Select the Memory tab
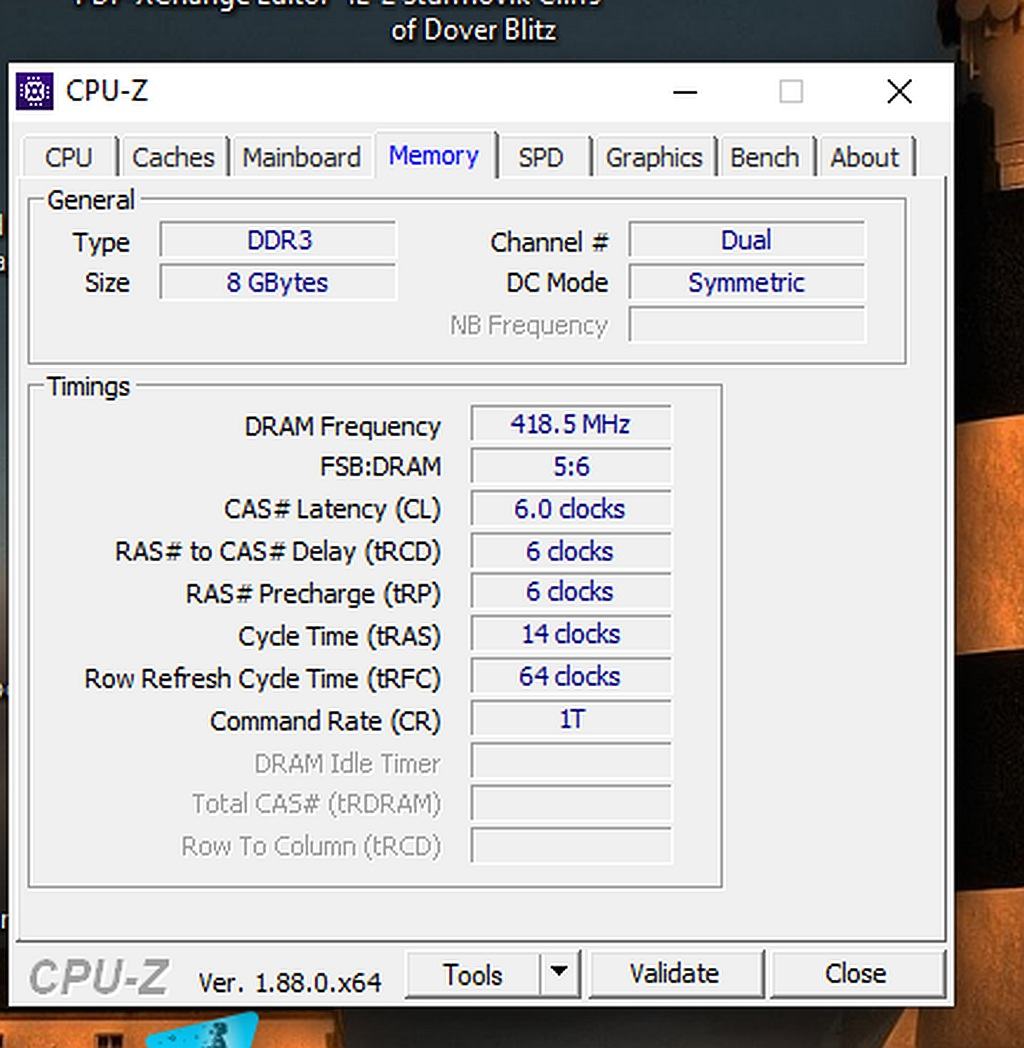Image resolution: width=1024 pixels, height=1048 pixels. tap(434, 156)
